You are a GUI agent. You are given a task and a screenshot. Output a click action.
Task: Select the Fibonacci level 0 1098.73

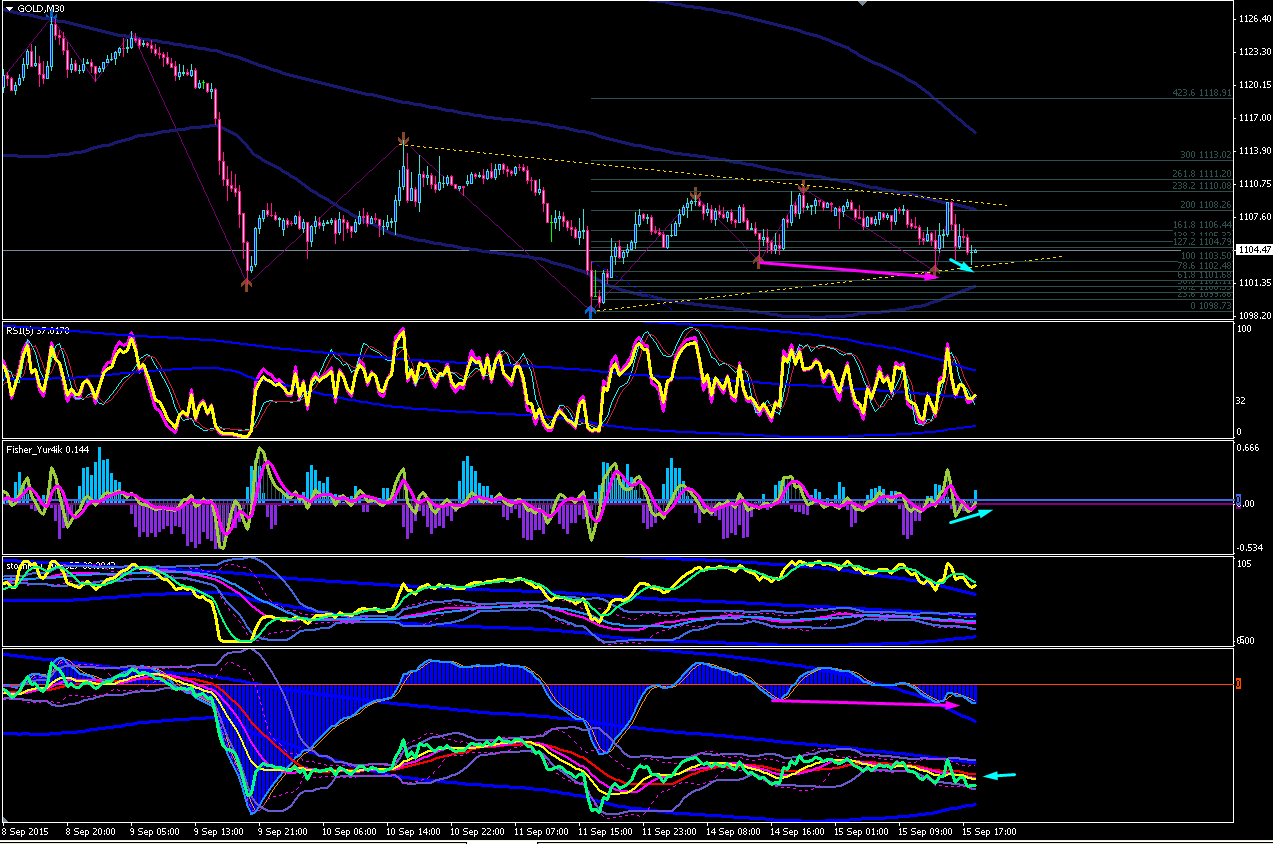(x=1210, y=305)
